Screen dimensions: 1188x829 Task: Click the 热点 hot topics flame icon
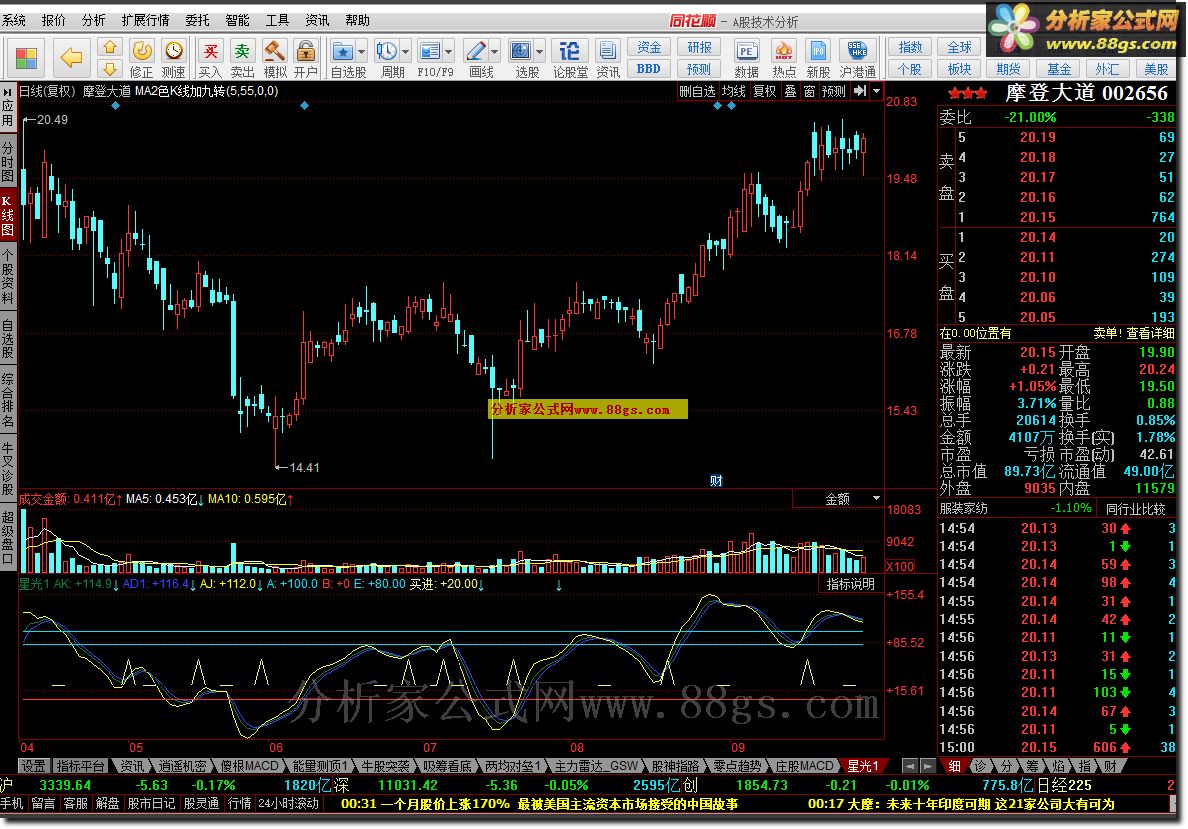point(783,58)
